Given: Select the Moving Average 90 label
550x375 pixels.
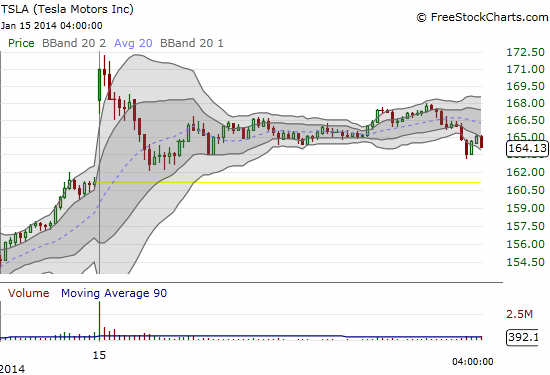Looking at the screenshot, I should (x=114, y=293).
